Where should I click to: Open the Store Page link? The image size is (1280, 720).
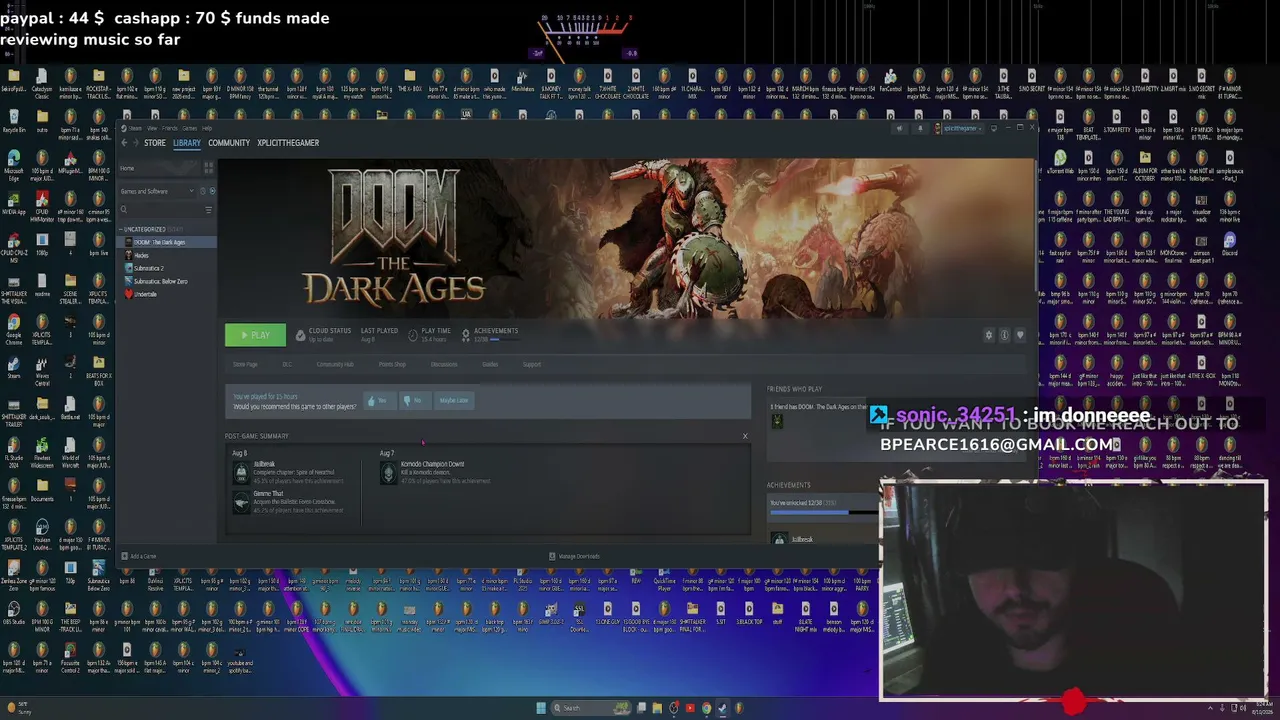coord(245,364)
